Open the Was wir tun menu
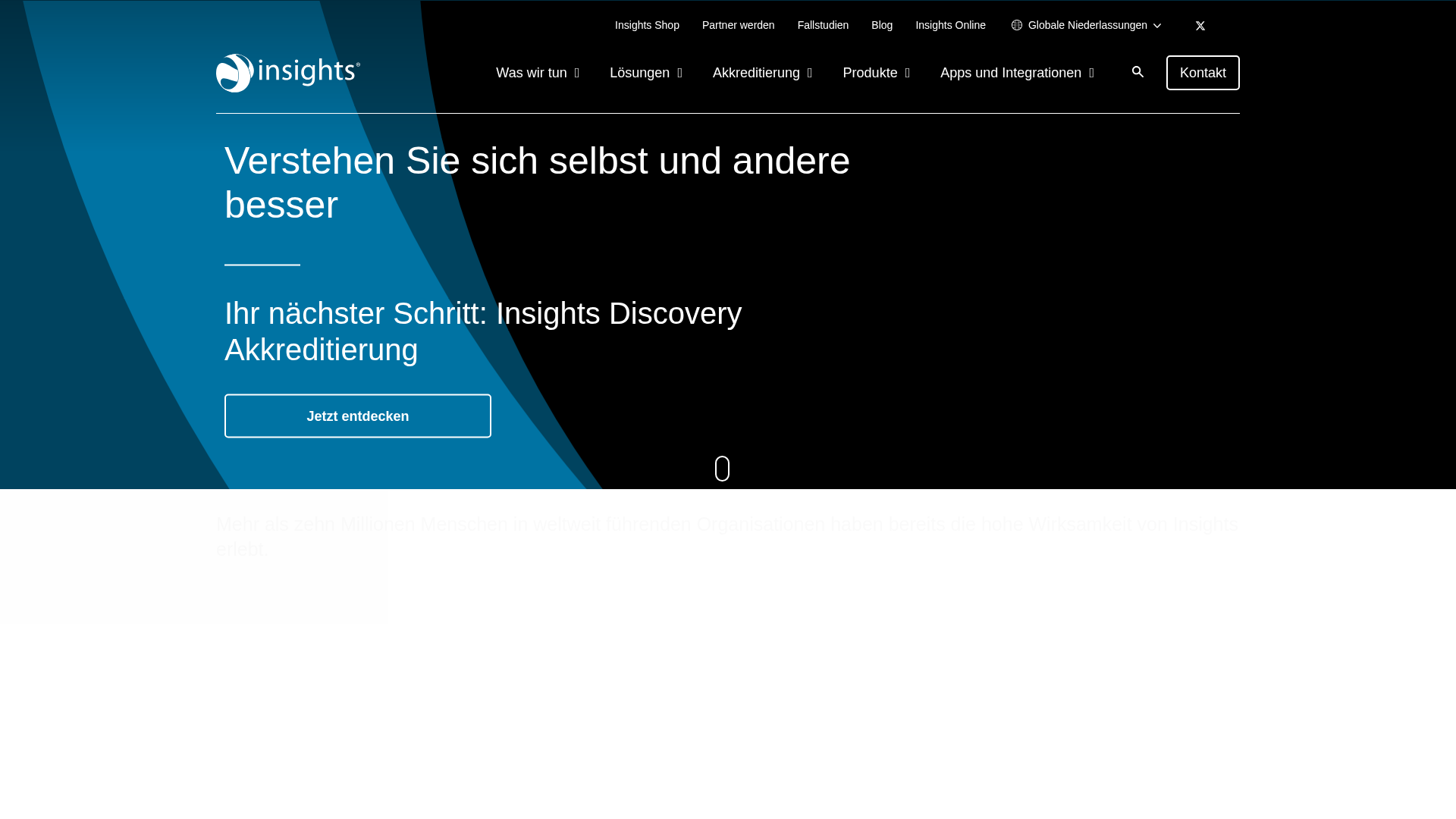Image resolution: width=1456 pixels, height=819 pixels. pos(532,73)
